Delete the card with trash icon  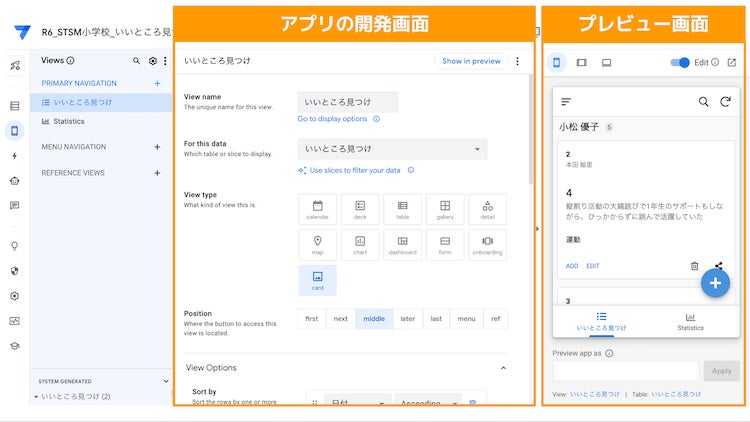695,266
